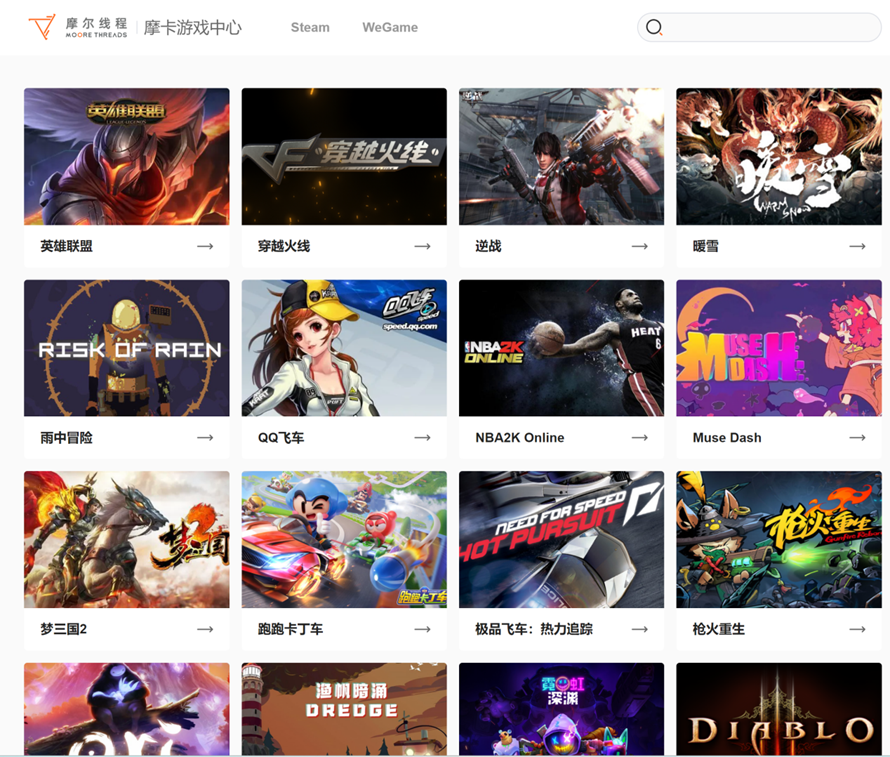Open the 梦三国2 cover image
Screen dimensions: 890x757
pos(126,539)
